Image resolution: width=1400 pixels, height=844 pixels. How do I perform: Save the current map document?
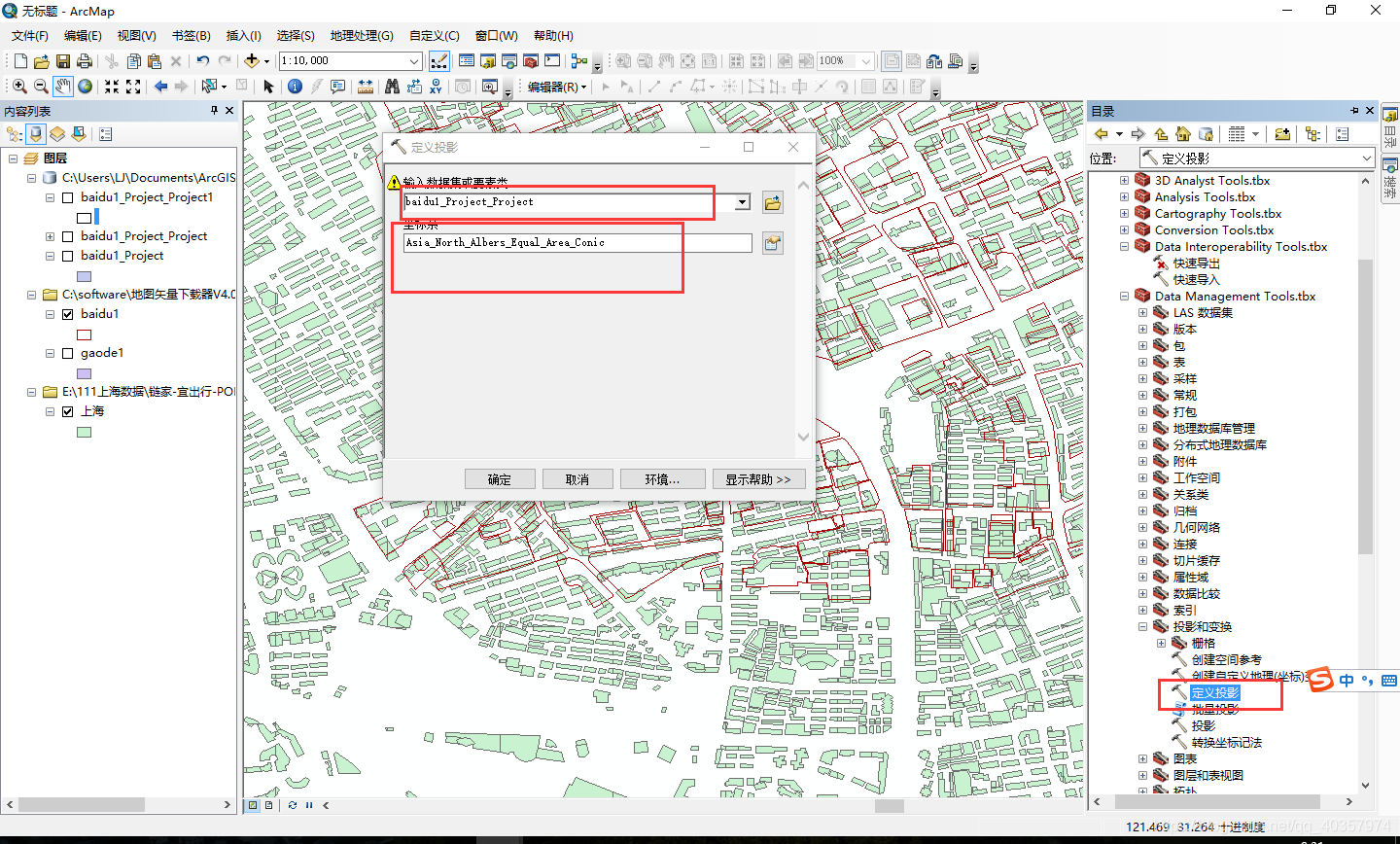[x=62, y=61]
